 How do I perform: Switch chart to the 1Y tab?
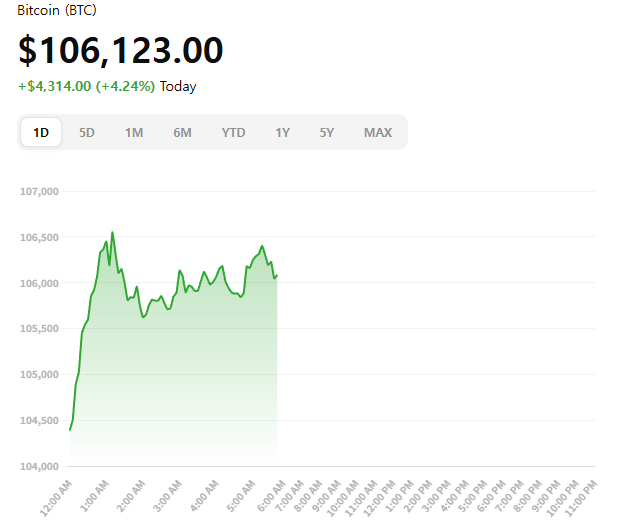pos(283,132)
